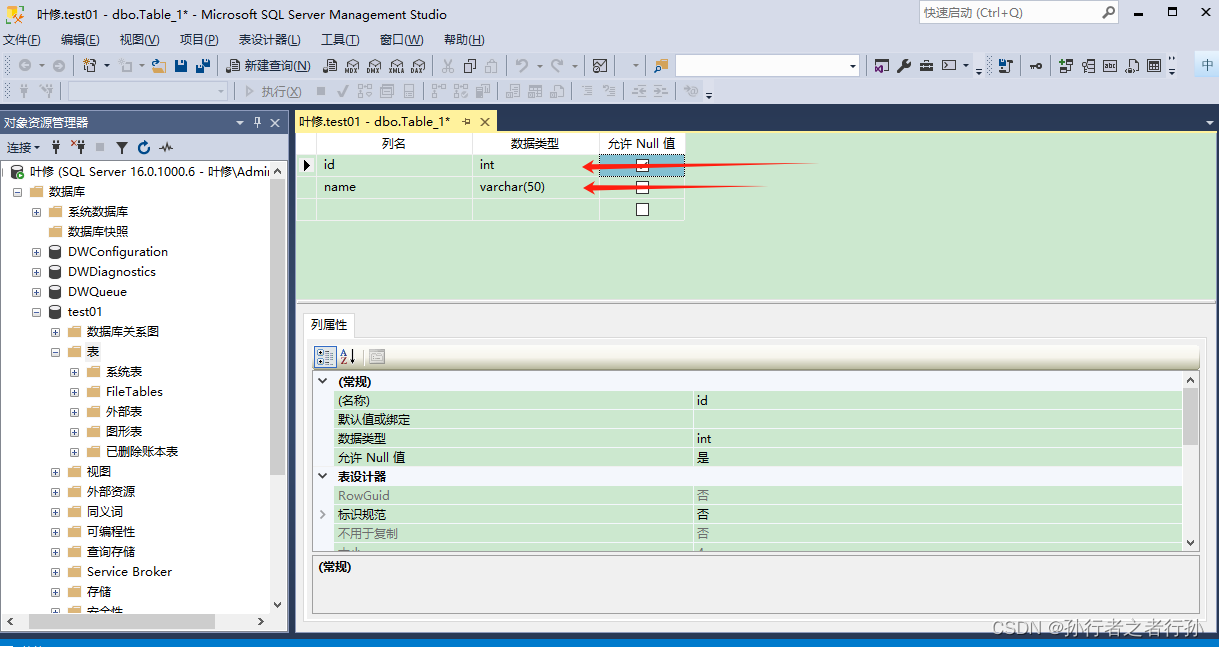Open a DAX query from the toolbar
The width and height of the screenshot is (1219, 647).
pyautogui.click(x=420, y=66)
